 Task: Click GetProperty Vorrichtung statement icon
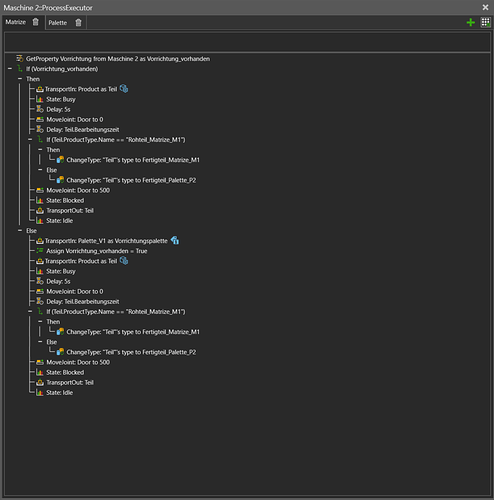coord(20,59)
